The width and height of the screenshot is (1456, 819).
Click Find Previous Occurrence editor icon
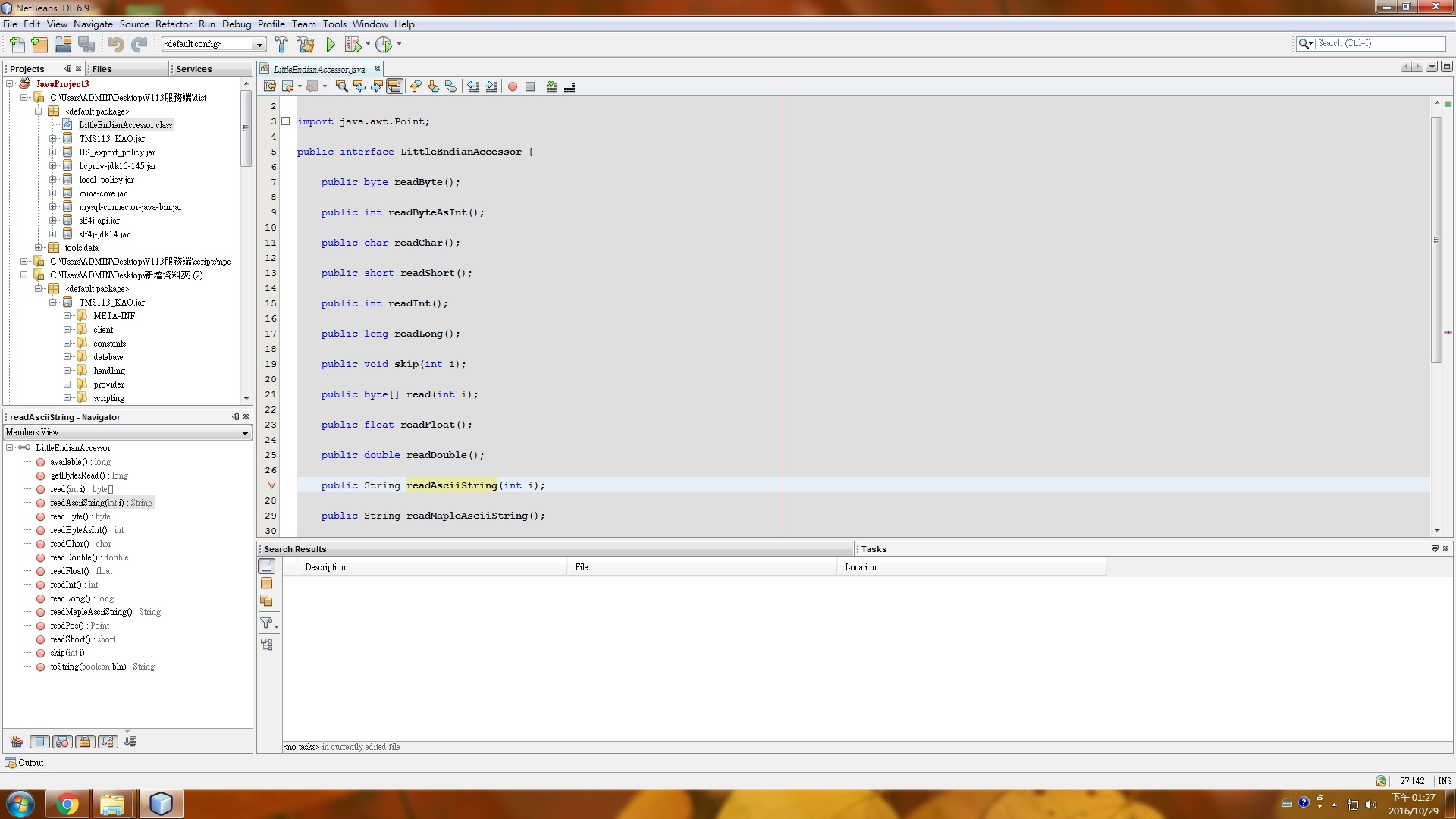point(359,86)
